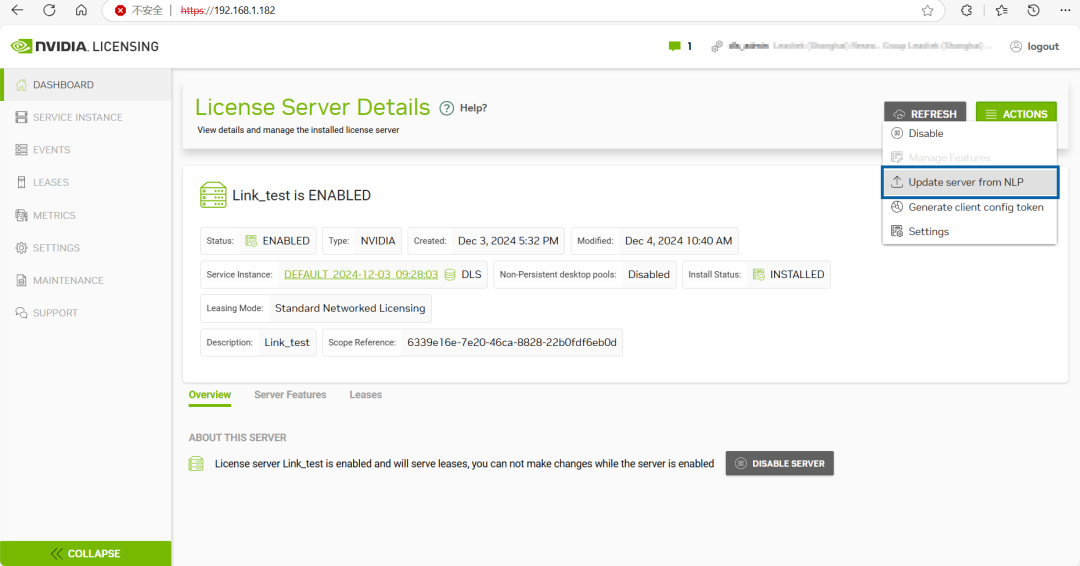Switch to Overview tab
Image resolution: width=1080 pixels, height=566 pixels.
(210, 395)
